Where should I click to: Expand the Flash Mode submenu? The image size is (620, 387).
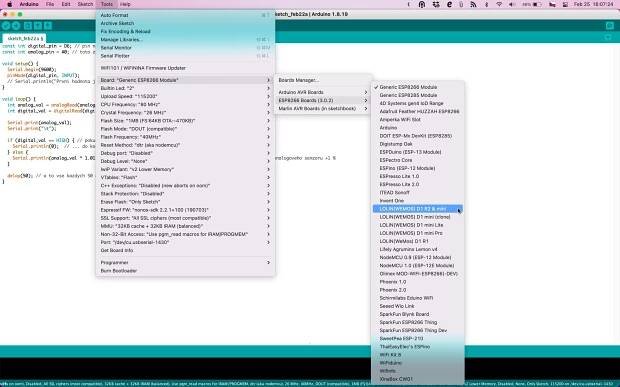[185, 129]
